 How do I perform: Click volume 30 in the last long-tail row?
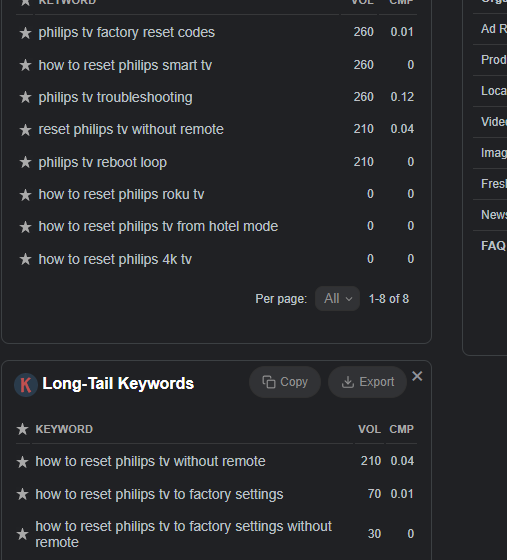coord(374,534)
